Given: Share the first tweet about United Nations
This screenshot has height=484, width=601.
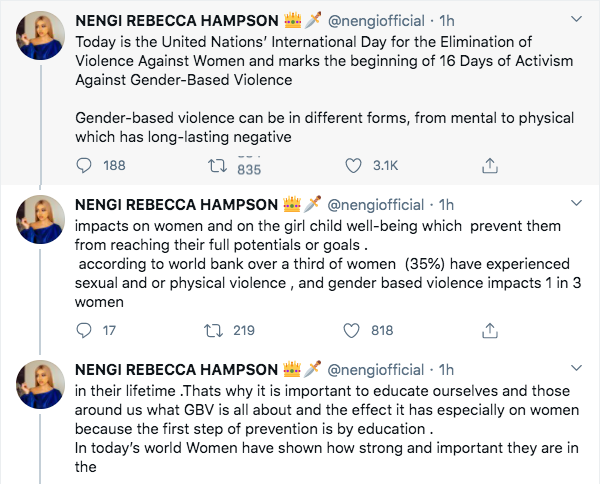Looking at the screenshot, I should point(490,165).
